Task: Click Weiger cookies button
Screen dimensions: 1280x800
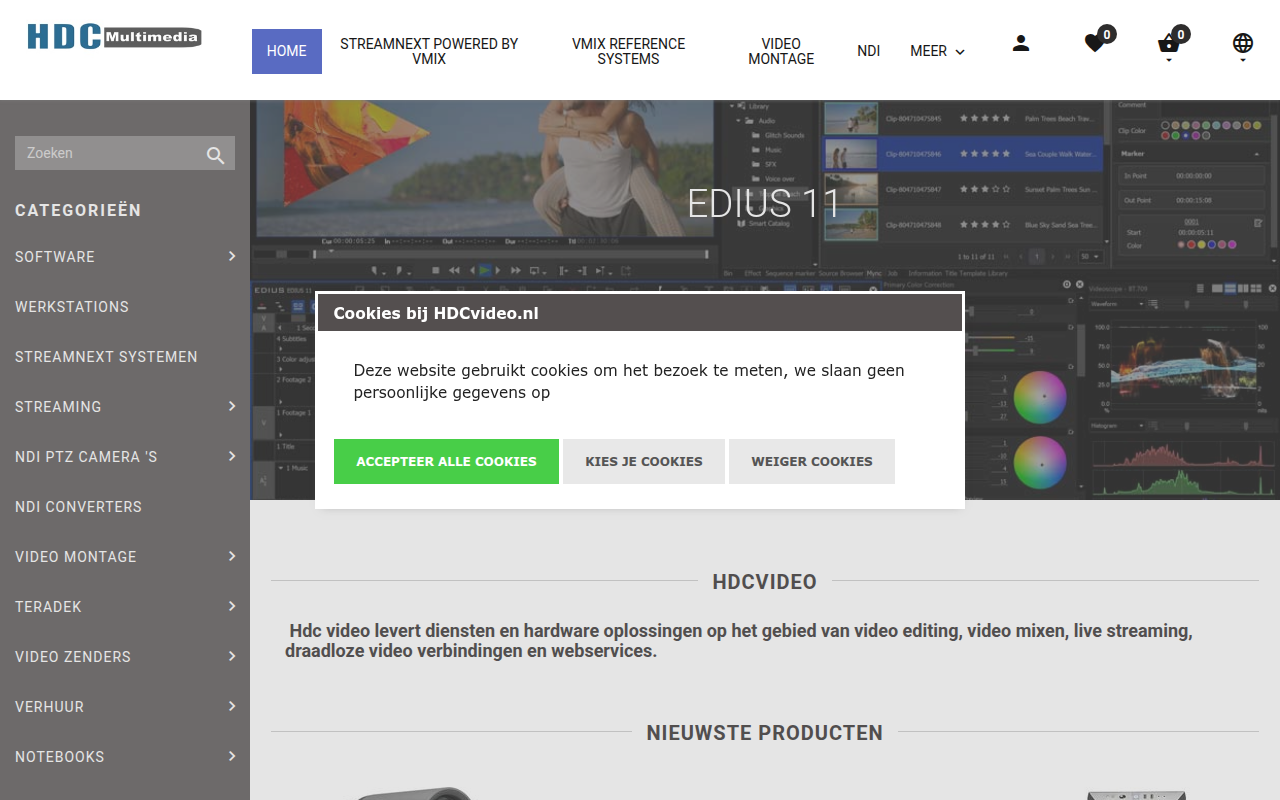Action: (812, 461)
